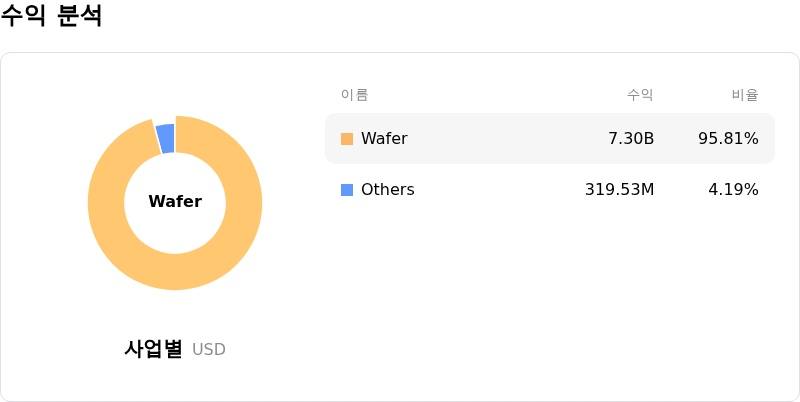The width and height of the screenshot is (800, 402).
Task: Click the Others name label
Action: click(x=387, y=190)
